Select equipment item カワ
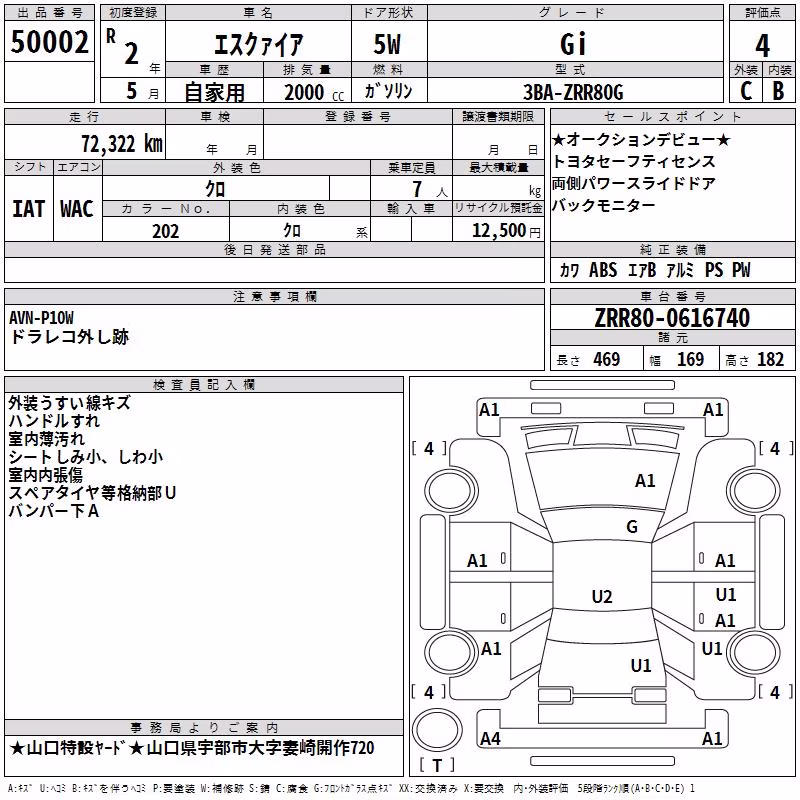The image size is (800, 800). [x=569, y=270]
